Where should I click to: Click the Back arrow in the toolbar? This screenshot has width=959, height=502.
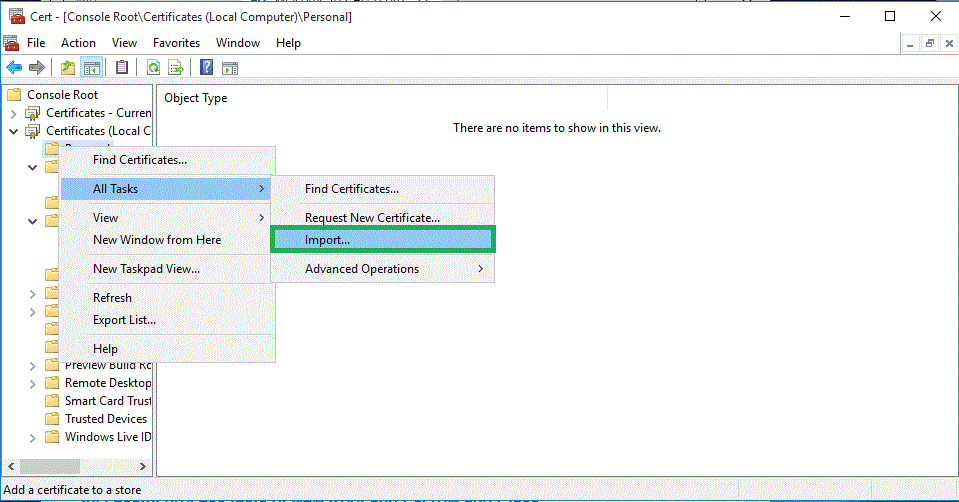pyautogui.click(x=14, y=67)
